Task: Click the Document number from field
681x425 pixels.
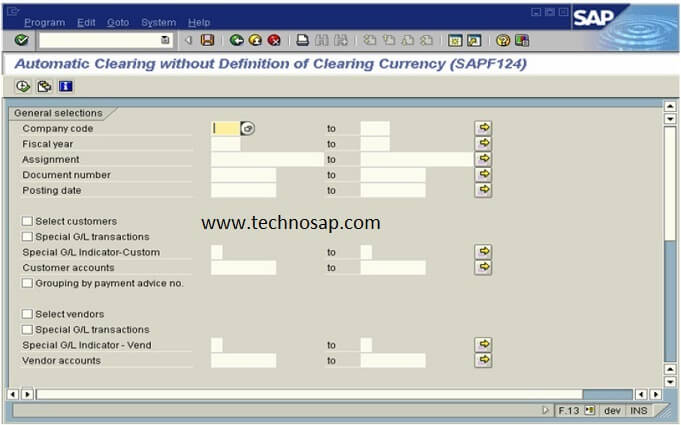Action: [x=243, y=175]
